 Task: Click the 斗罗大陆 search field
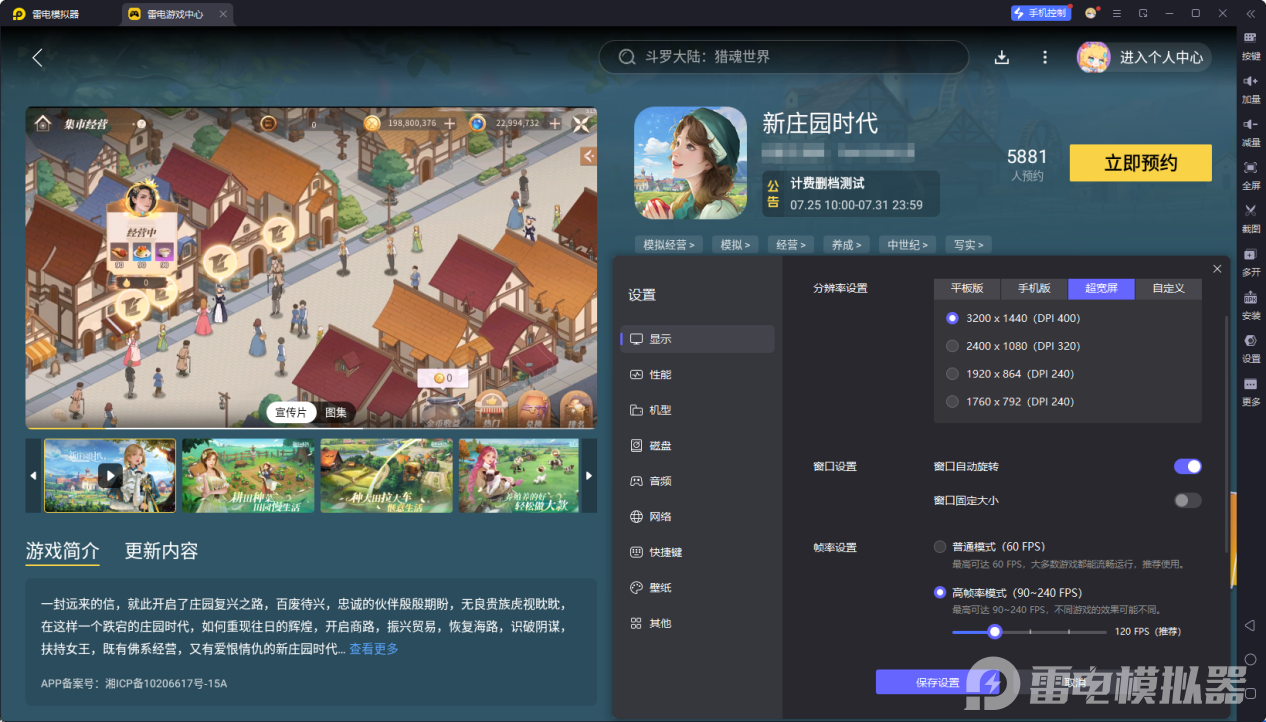point(784,57)
